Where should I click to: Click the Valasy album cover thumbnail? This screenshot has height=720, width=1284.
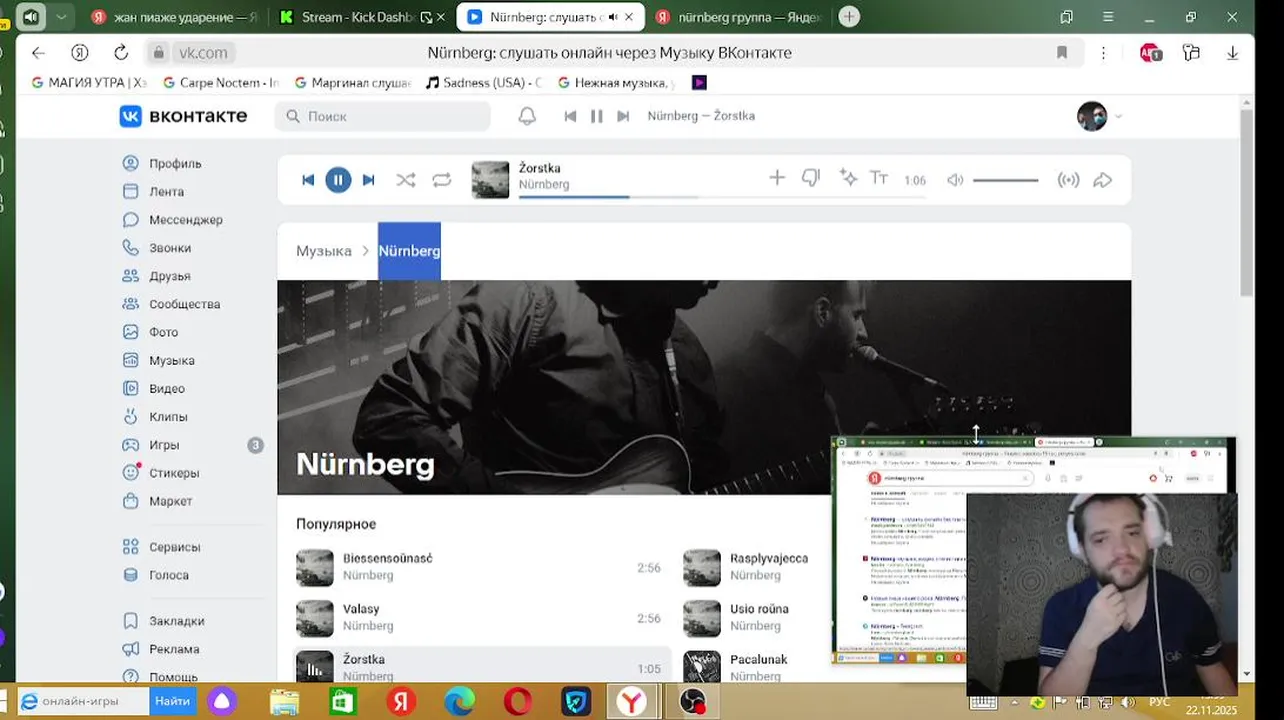pos(315,618)
